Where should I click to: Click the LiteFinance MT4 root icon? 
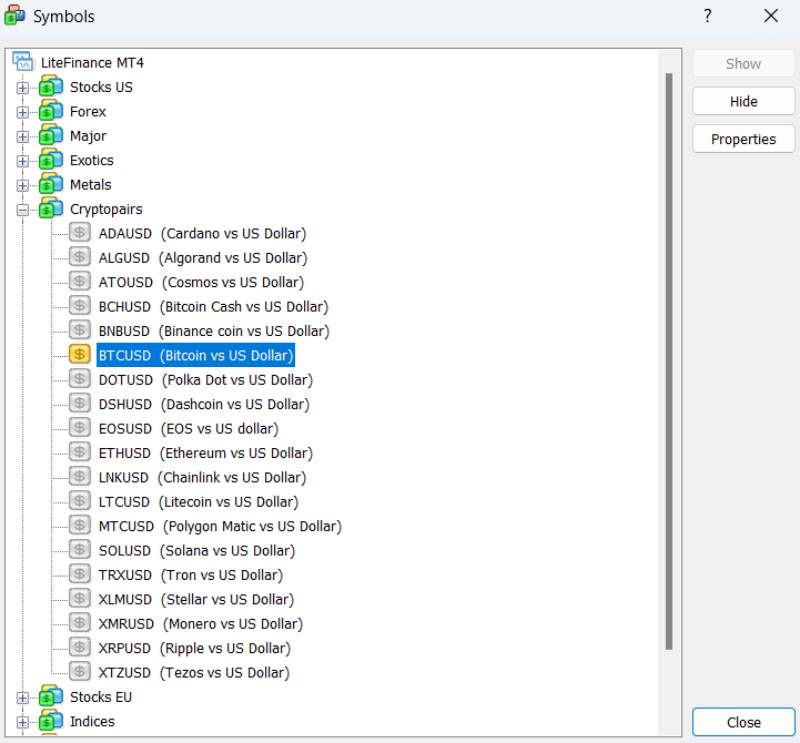point(23,62)
